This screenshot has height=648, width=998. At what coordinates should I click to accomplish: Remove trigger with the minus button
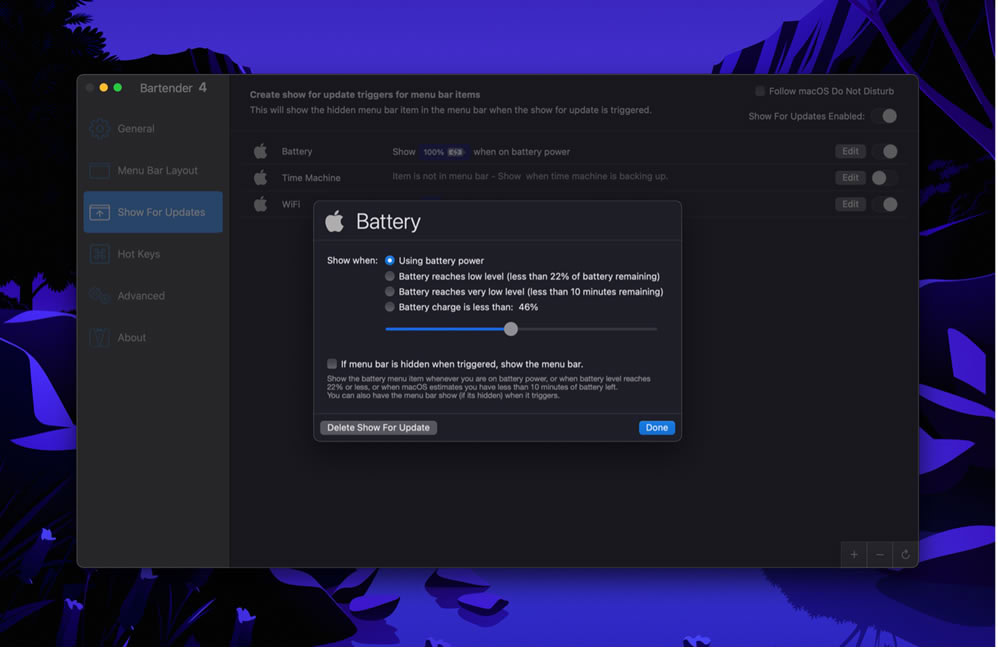880,554
